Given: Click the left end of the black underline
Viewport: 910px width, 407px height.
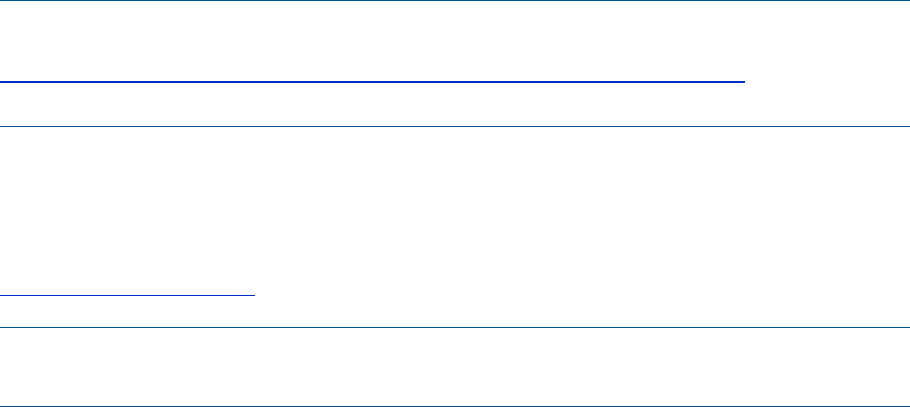Looking at the screenshot, I should [x=2, y=295].
